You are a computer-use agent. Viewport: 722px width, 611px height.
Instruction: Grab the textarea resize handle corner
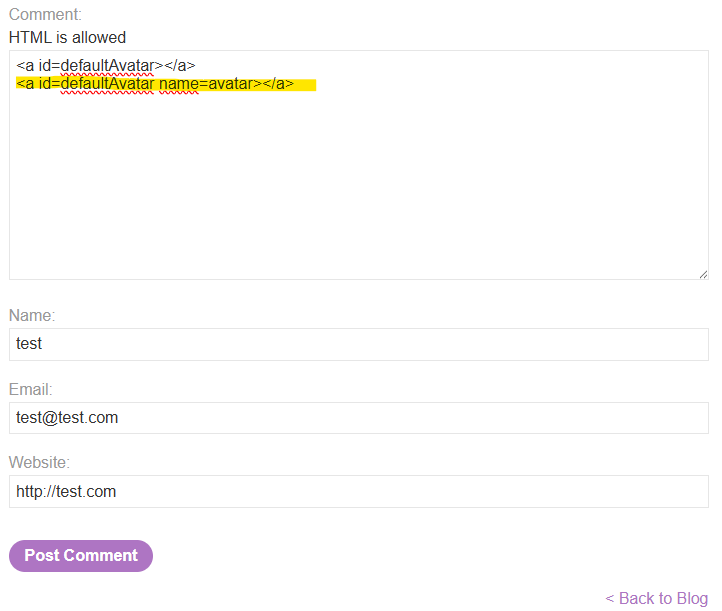click(x=703, y=274)
